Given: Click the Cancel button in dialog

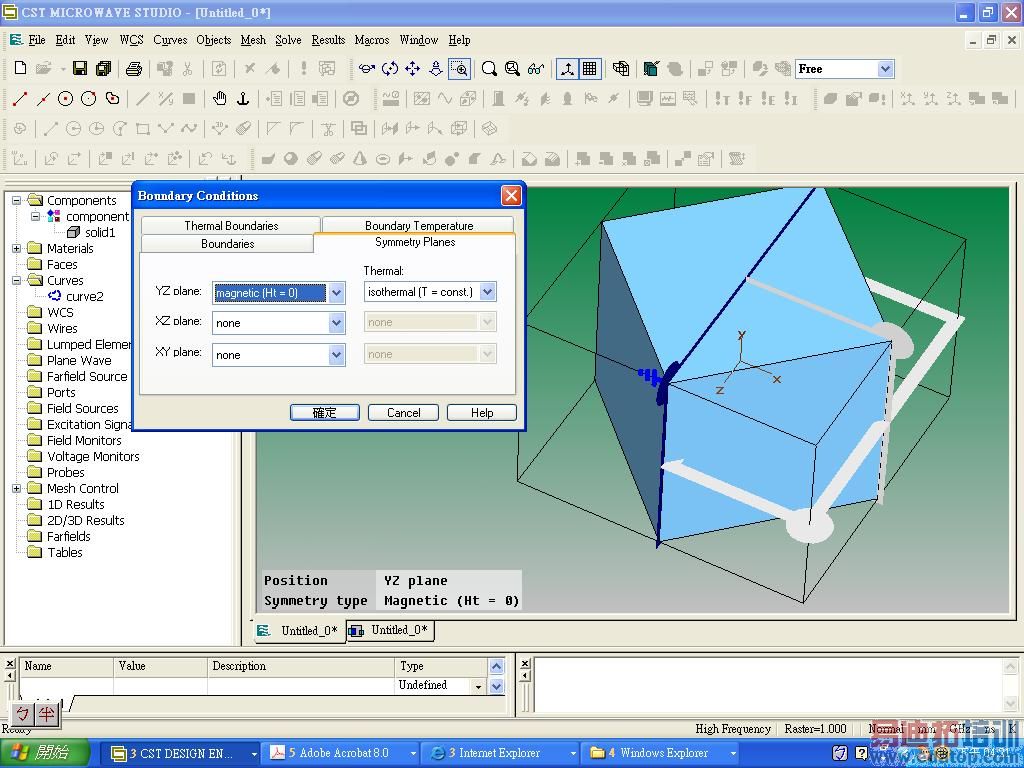Looking at the screenshot, I should click(404, 413).
